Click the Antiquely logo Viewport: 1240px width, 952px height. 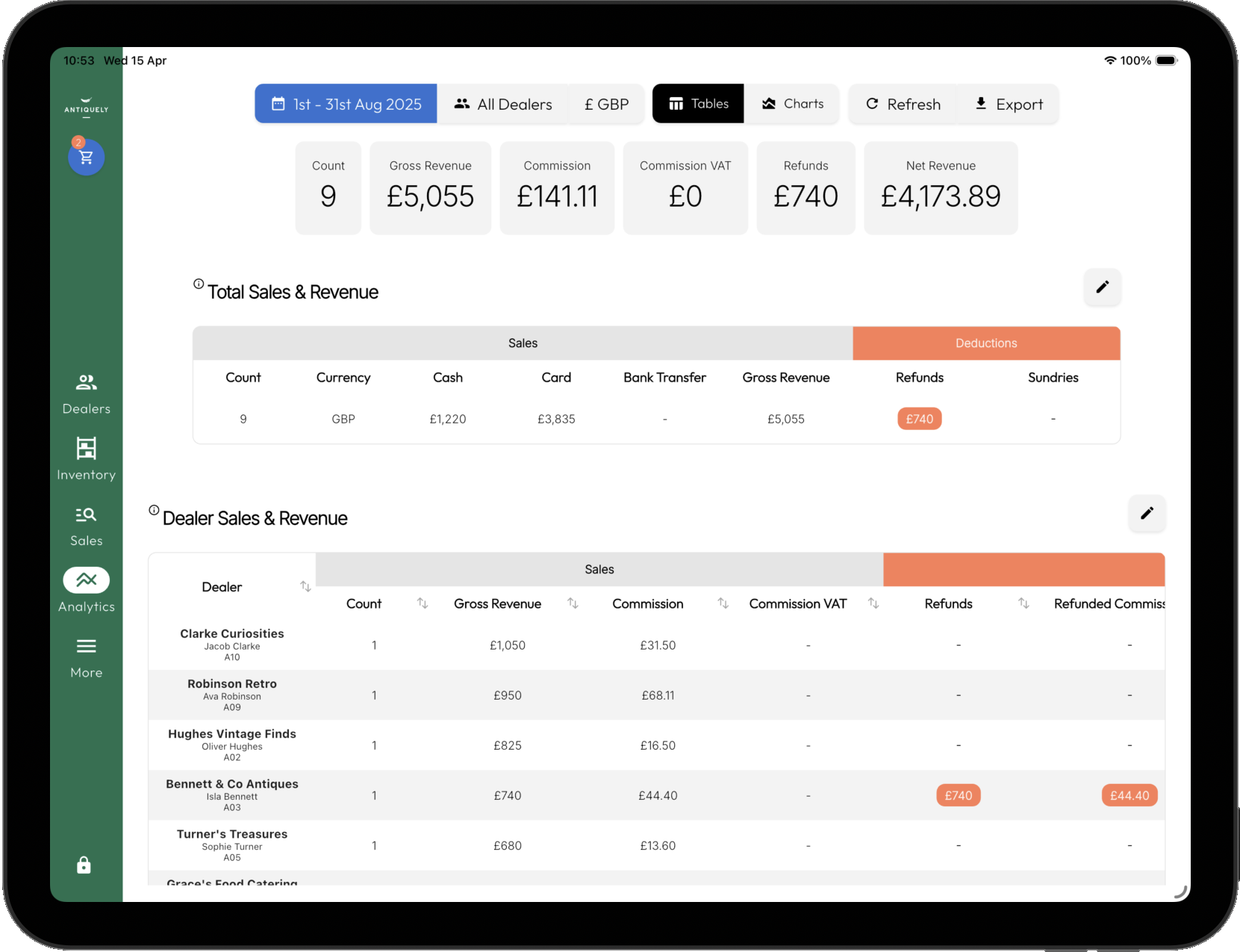pos(86,108)
